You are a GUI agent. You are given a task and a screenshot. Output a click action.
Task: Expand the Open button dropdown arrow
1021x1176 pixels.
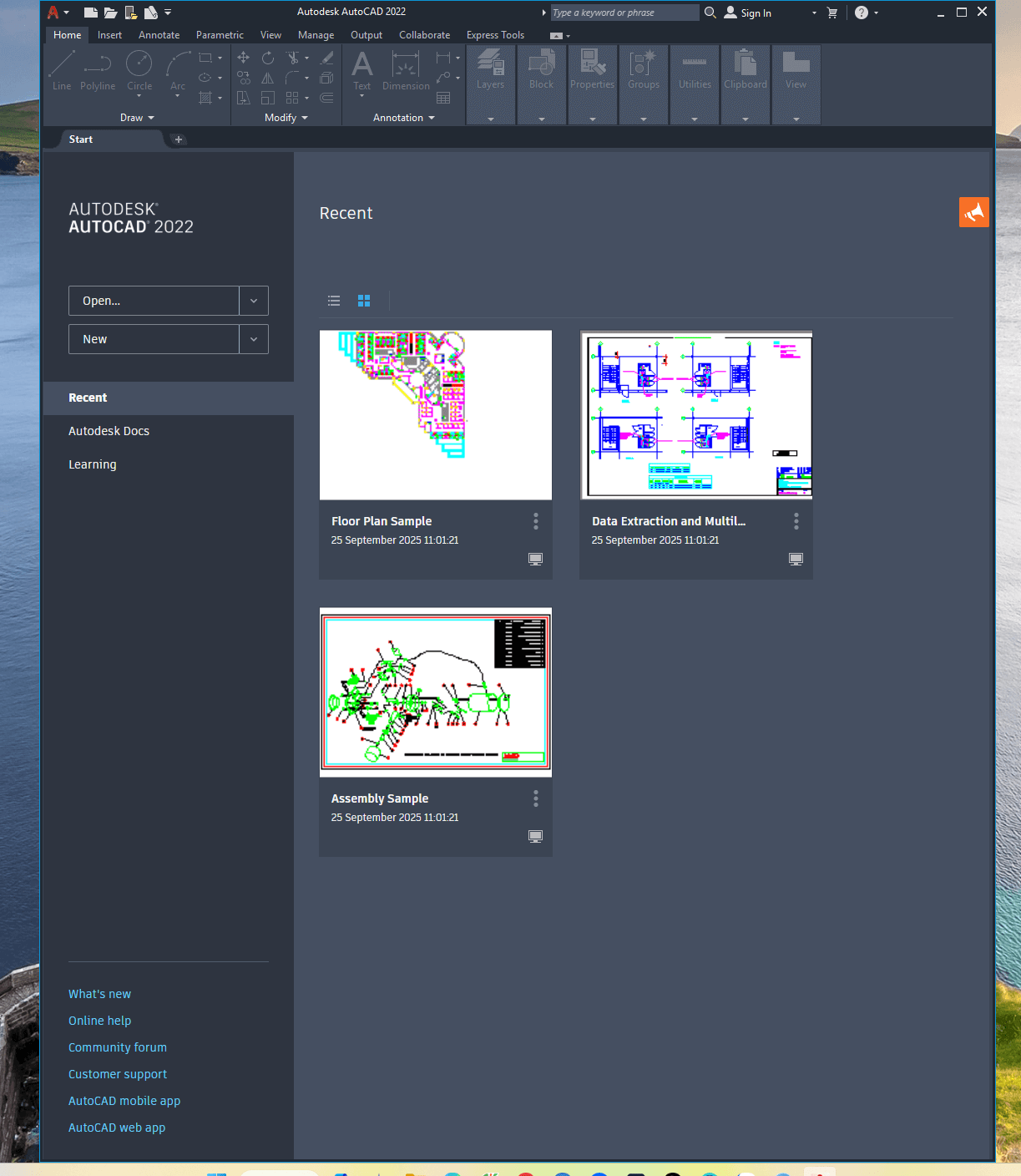click(254, 301)
